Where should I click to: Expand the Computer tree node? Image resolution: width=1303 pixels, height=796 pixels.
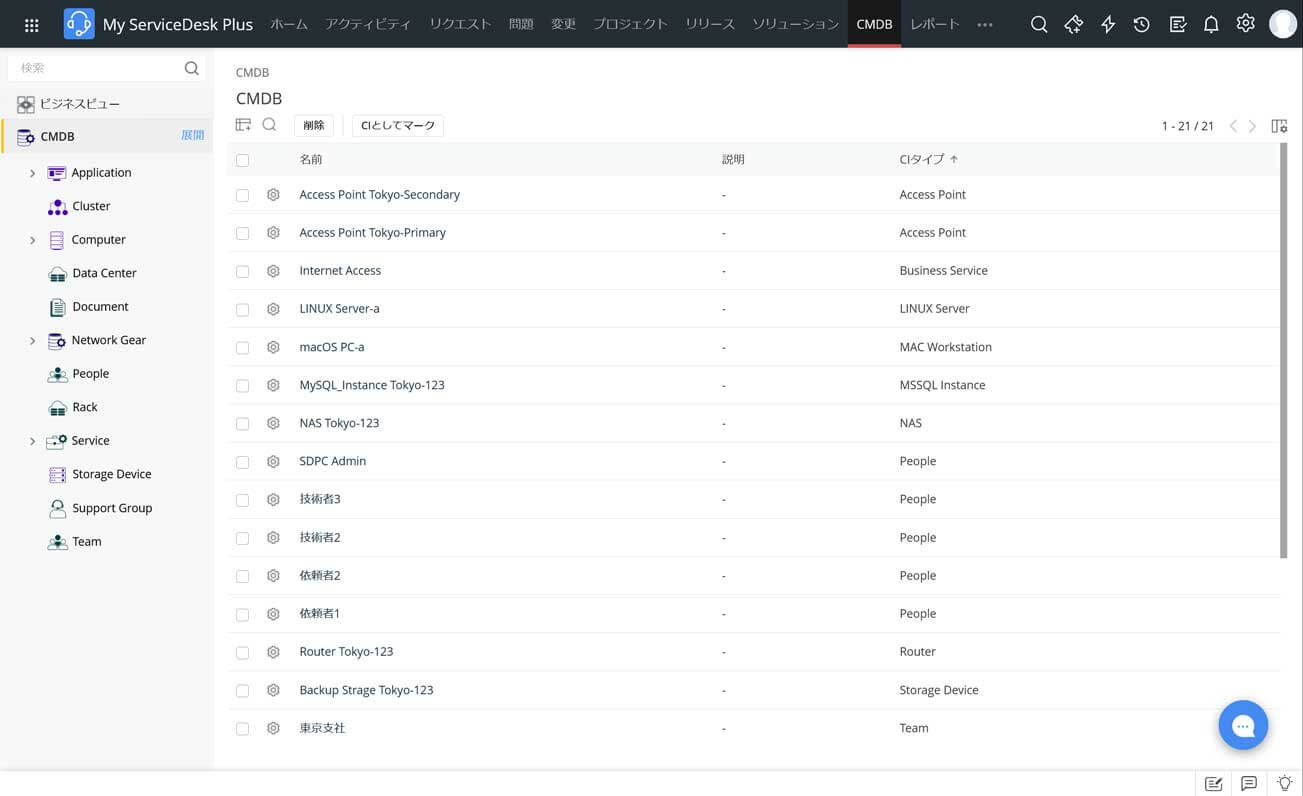[x=32, y=240]
